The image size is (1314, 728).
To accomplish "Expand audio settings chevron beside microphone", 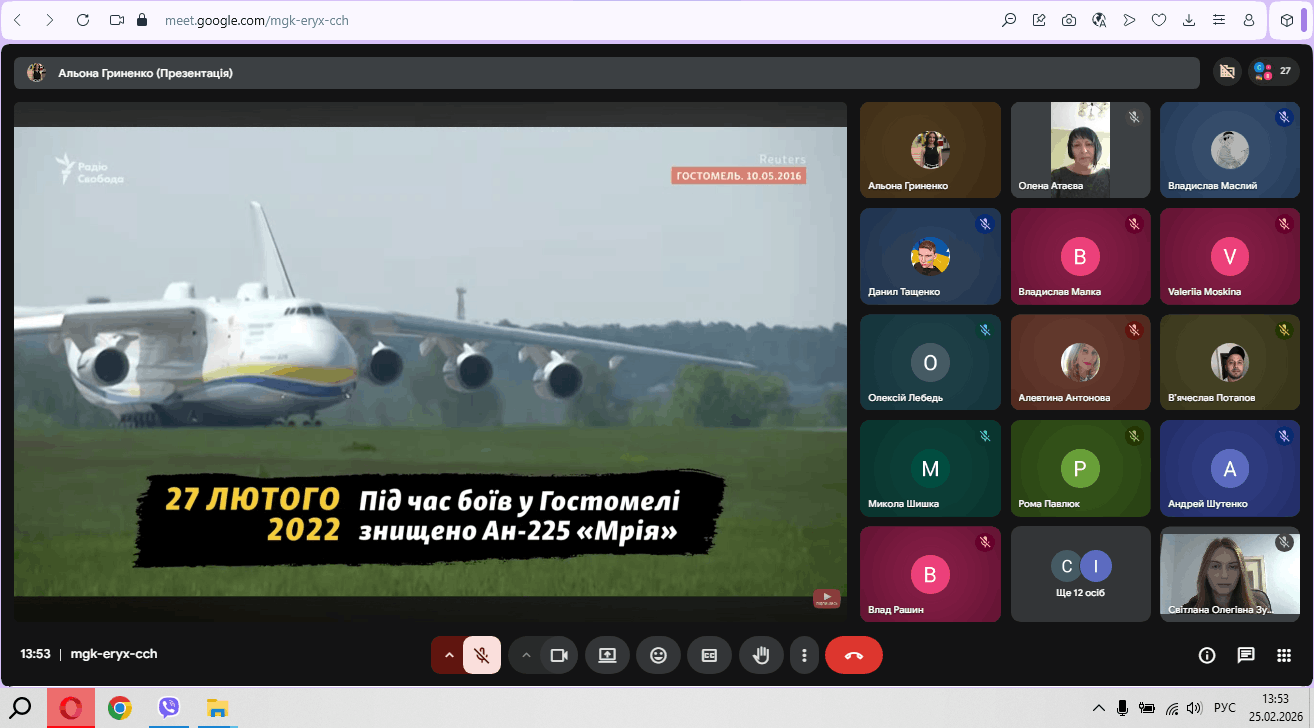I will tap(449, 655).
